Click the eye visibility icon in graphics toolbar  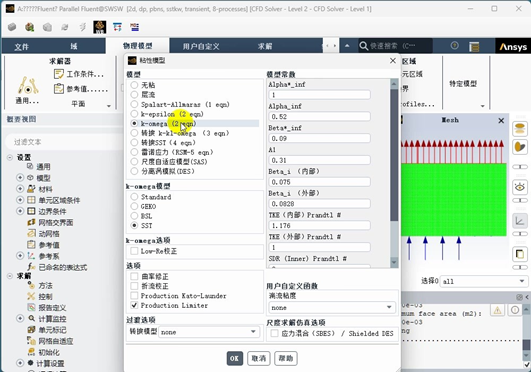[519, 187]
